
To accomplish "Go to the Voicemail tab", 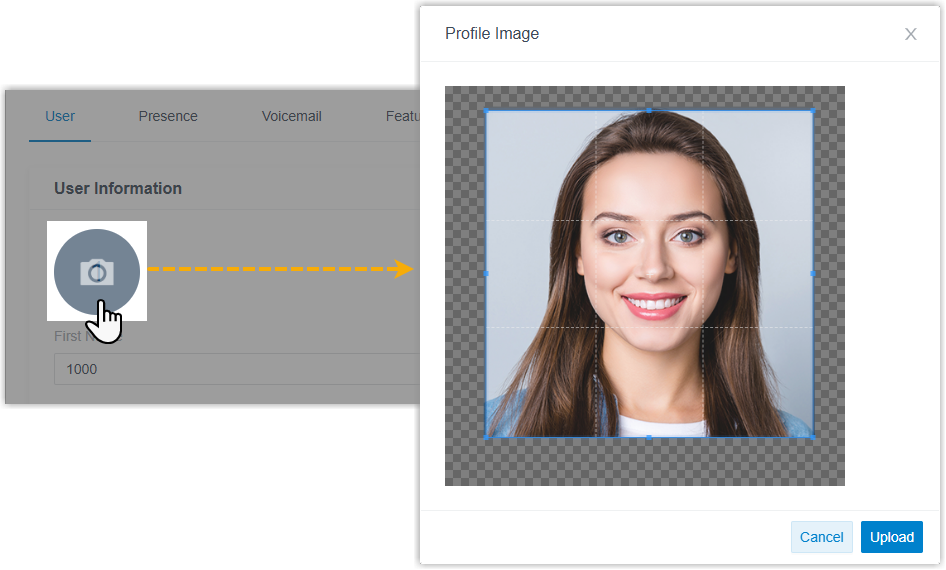I will point(292,116).
